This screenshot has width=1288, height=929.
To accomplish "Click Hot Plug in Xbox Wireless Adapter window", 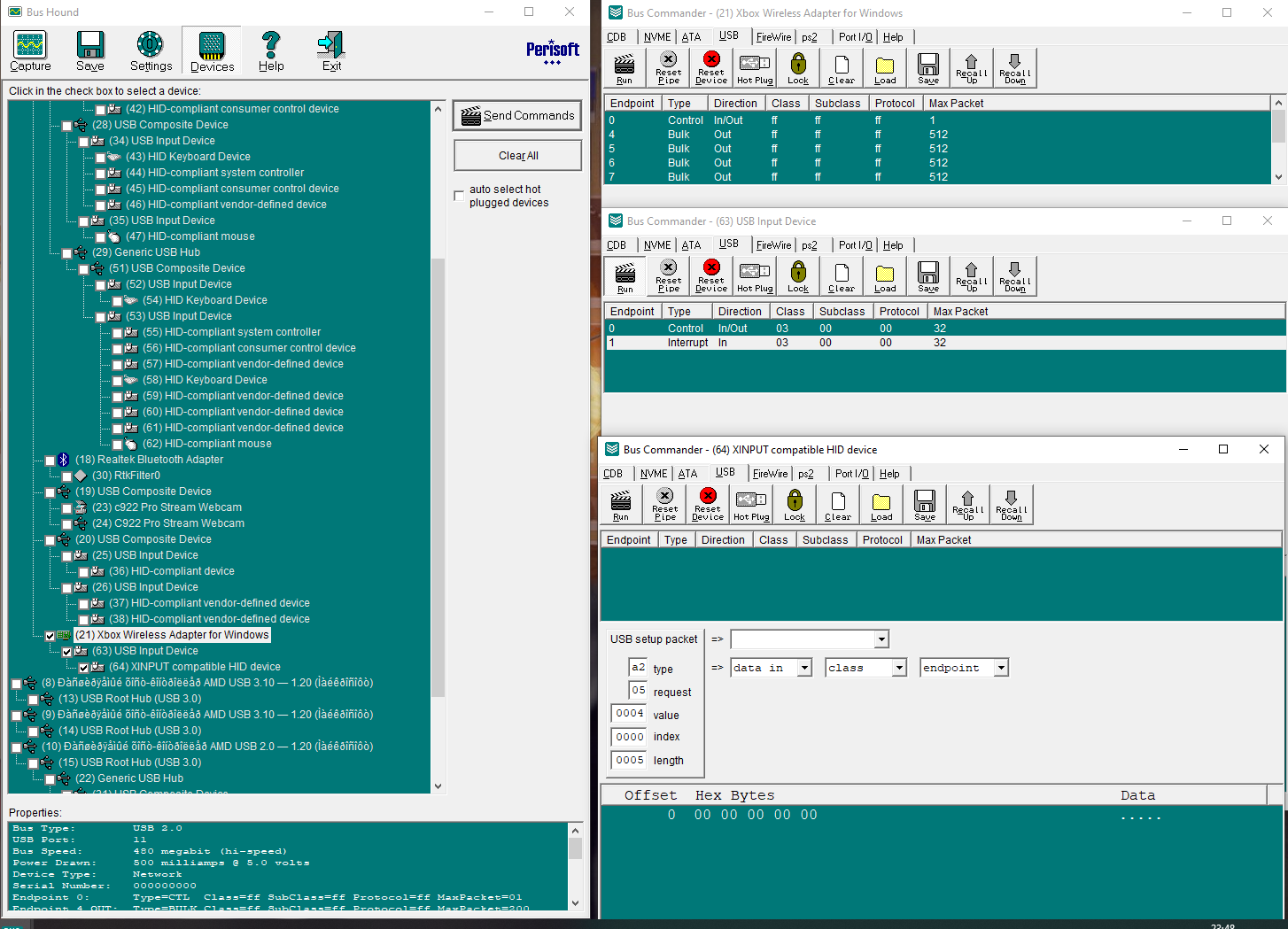I will 755,68.
